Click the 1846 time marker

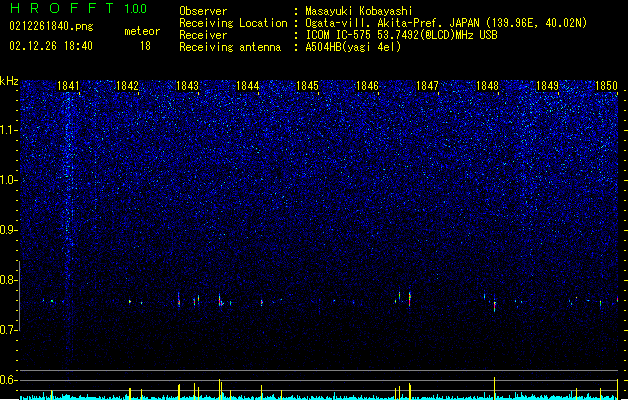[x=367, y=86]
